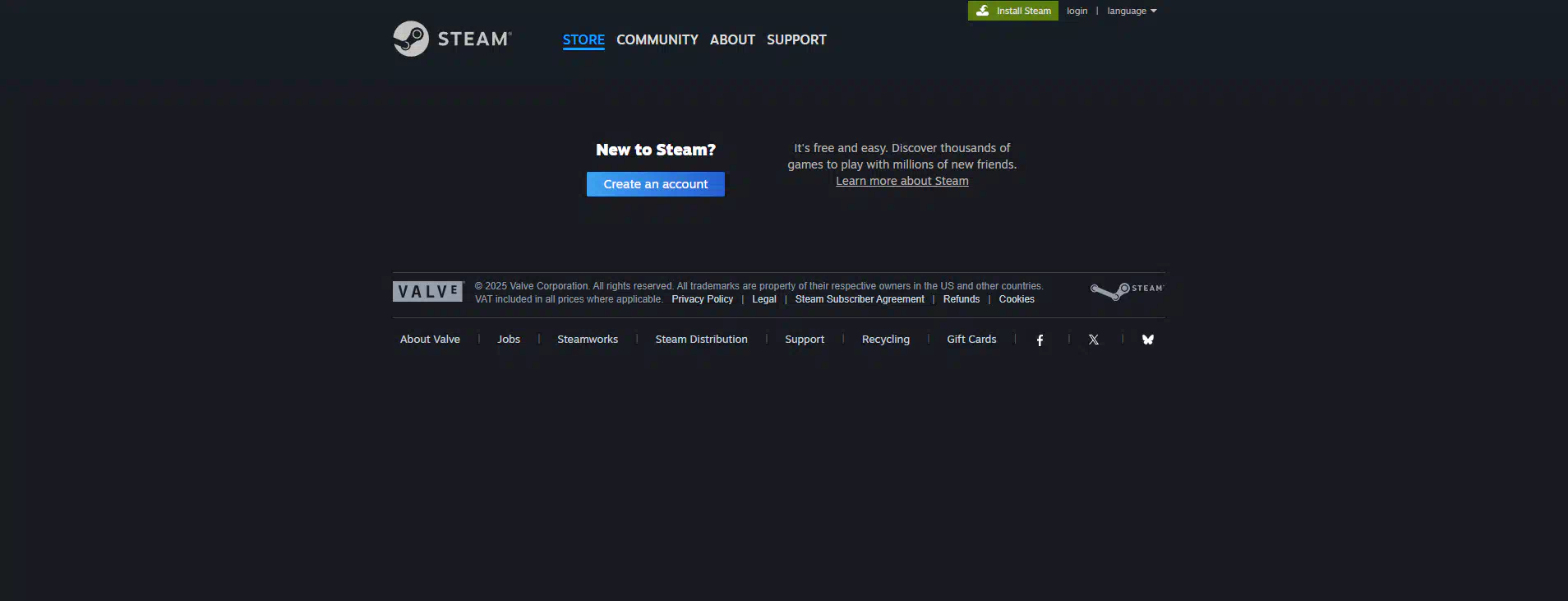1568x601 pixels.
Task: Click Create an account button
Action: point(656,184)
